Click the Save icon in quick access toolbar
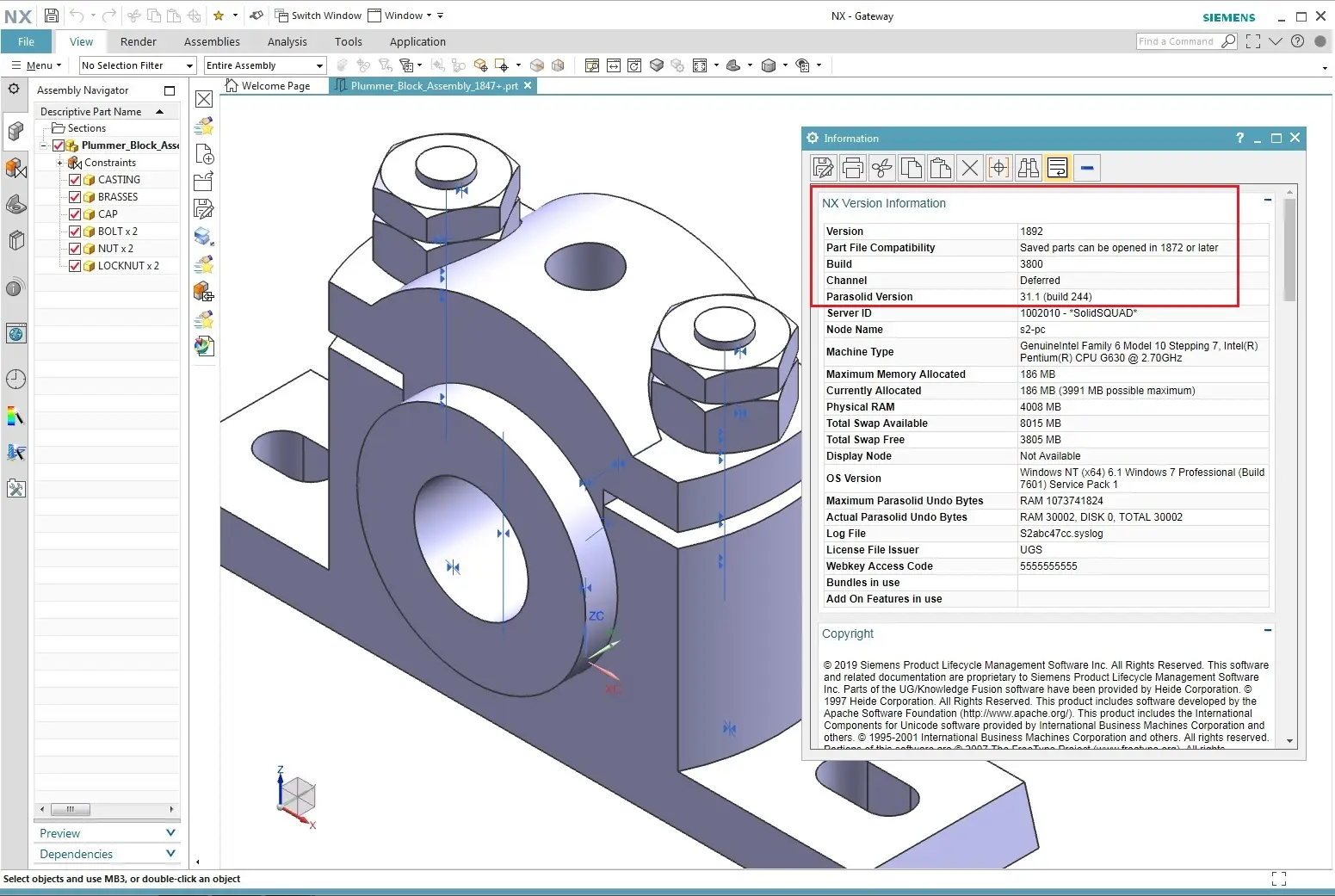 pyautogui.click(x=51, y=15)
